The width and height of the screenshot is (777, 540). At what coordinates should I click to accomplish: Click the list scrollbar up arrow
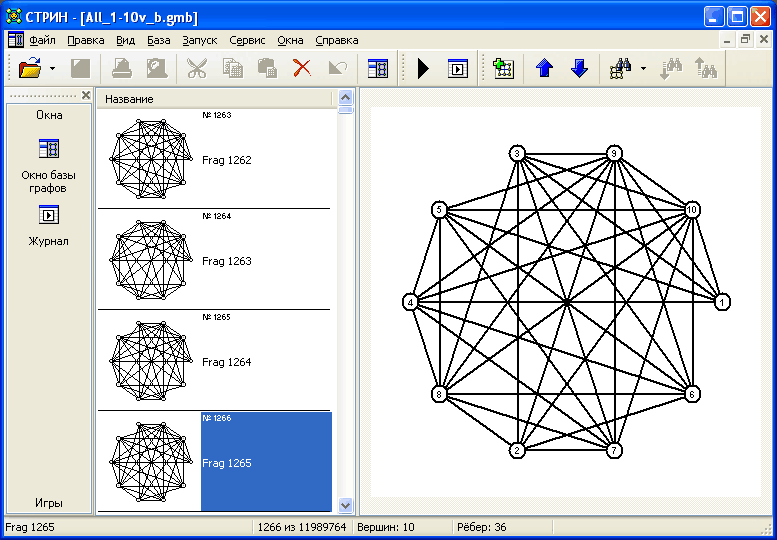(345, 97)
